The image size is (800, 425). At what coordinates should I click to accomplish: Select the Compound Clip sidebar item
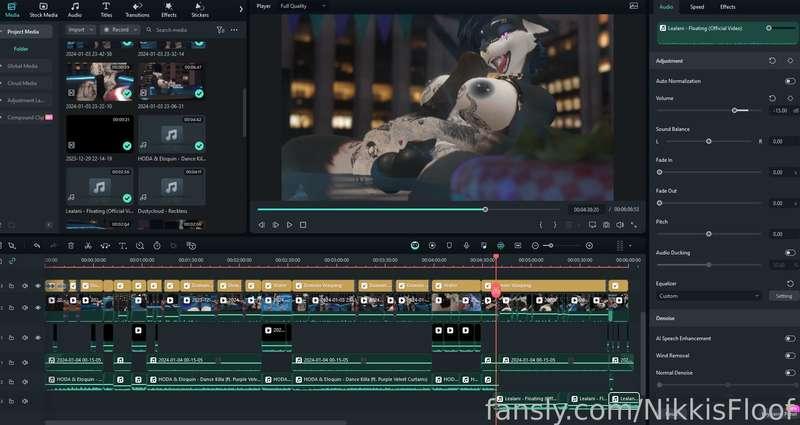pyautogui.click(x=27, y=117)
